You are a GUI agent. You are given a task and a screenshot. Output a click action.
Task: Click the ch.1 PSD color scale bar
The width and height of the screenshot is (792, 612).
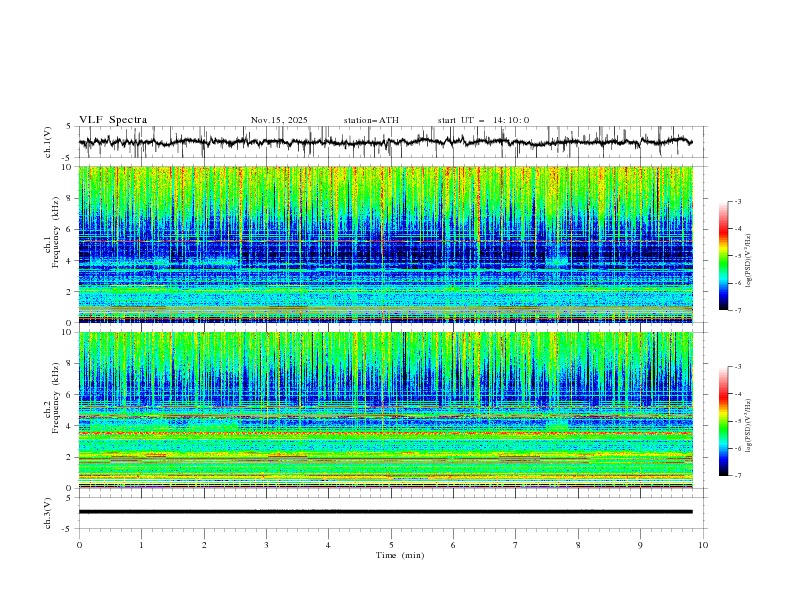click(x=723, y=256)
